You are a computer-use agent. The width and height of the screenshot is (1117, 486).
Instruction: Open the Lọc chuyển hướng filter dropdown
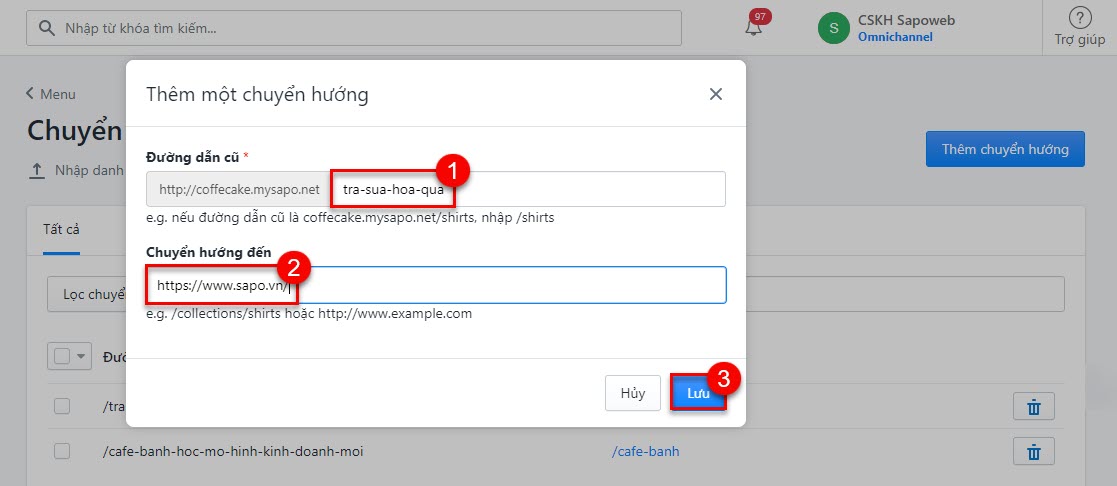point(86,294)
